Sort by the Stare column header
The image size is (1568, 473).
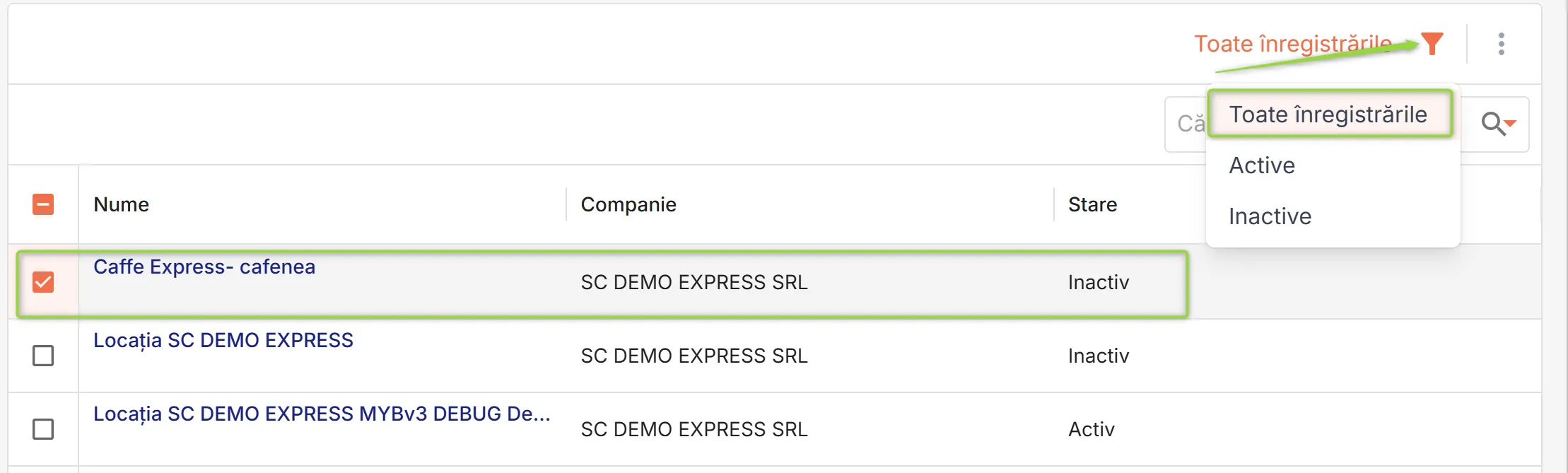click(1092, 204)
